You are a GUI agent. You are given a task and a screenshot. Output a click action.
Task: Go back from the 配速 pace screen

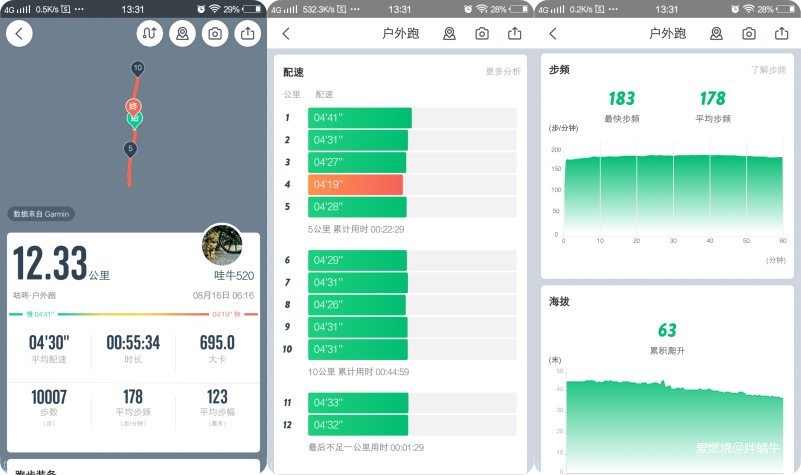[286, 33]
